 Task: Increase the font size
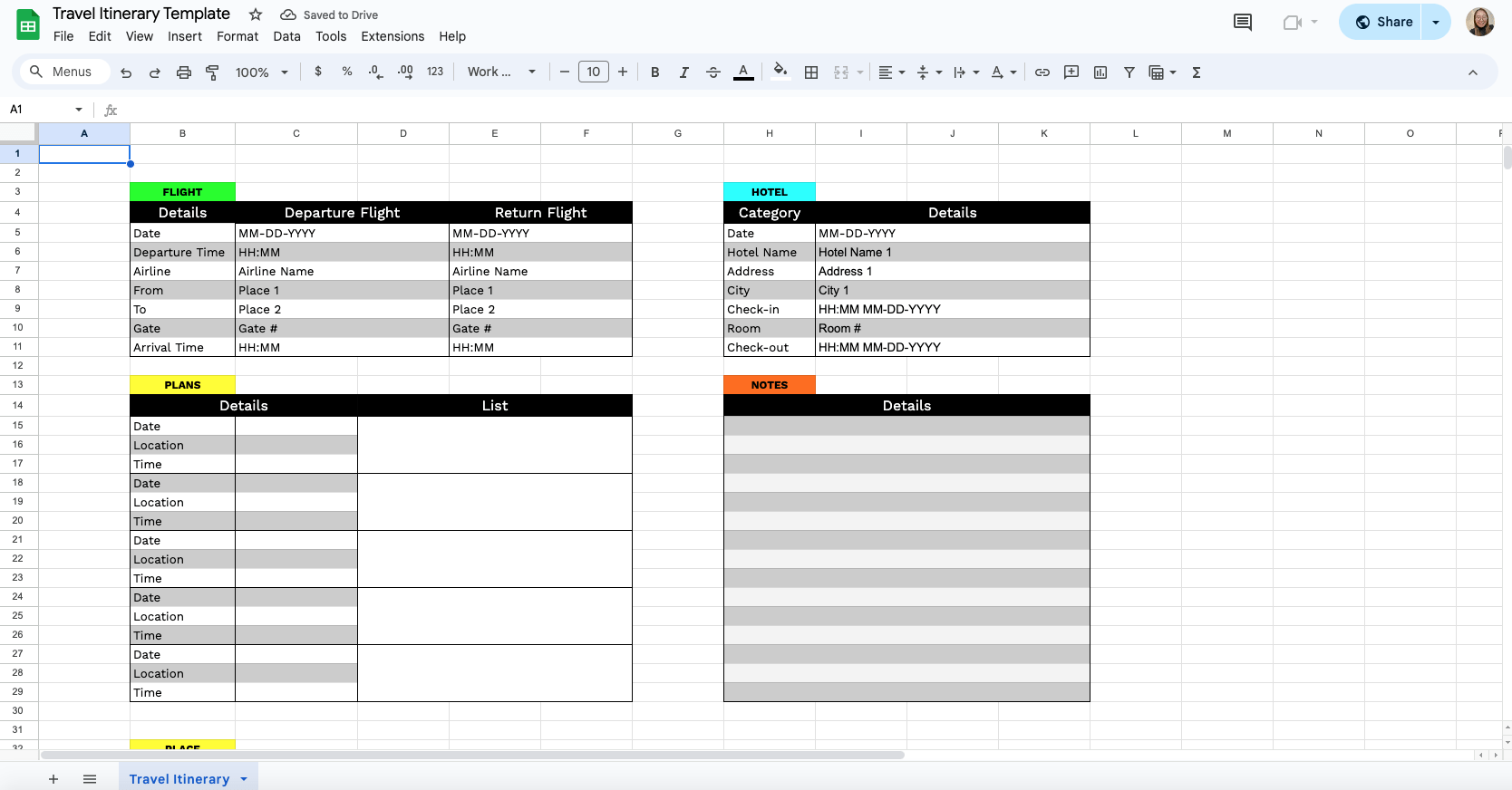[623, 72]
